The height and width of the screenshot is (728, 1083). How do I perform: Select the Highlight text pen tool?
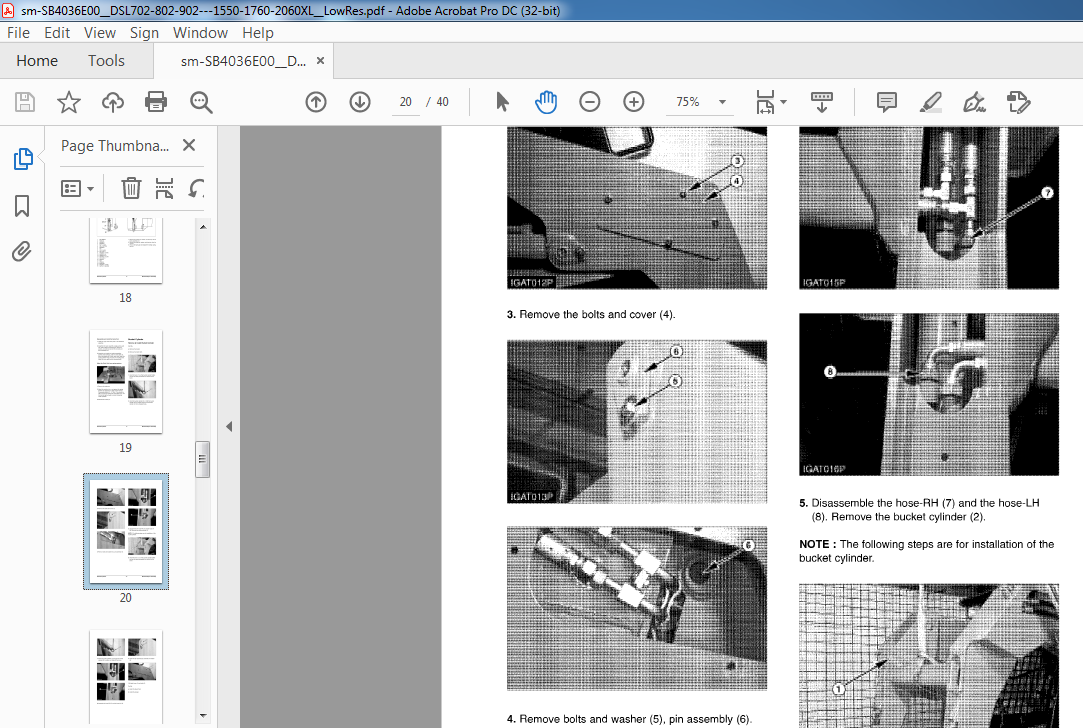[930, 102]
